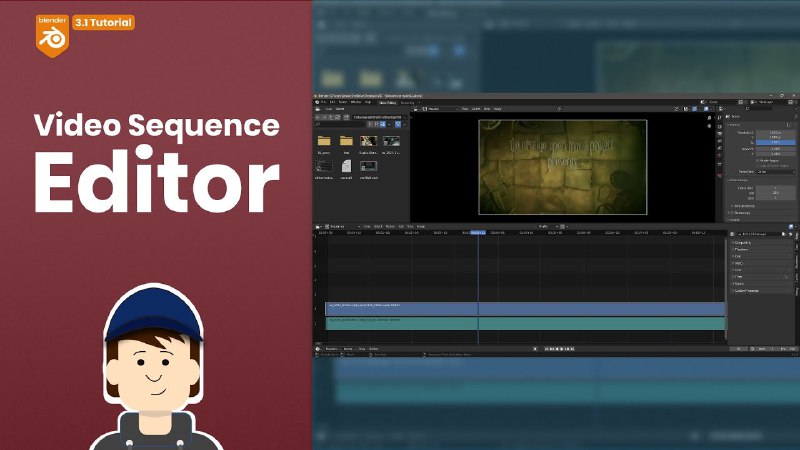The height and width of the screenshot is (450, 800).
Task: Expand Compositing panel in strip sidebar
Action: (x=743, y=243)
